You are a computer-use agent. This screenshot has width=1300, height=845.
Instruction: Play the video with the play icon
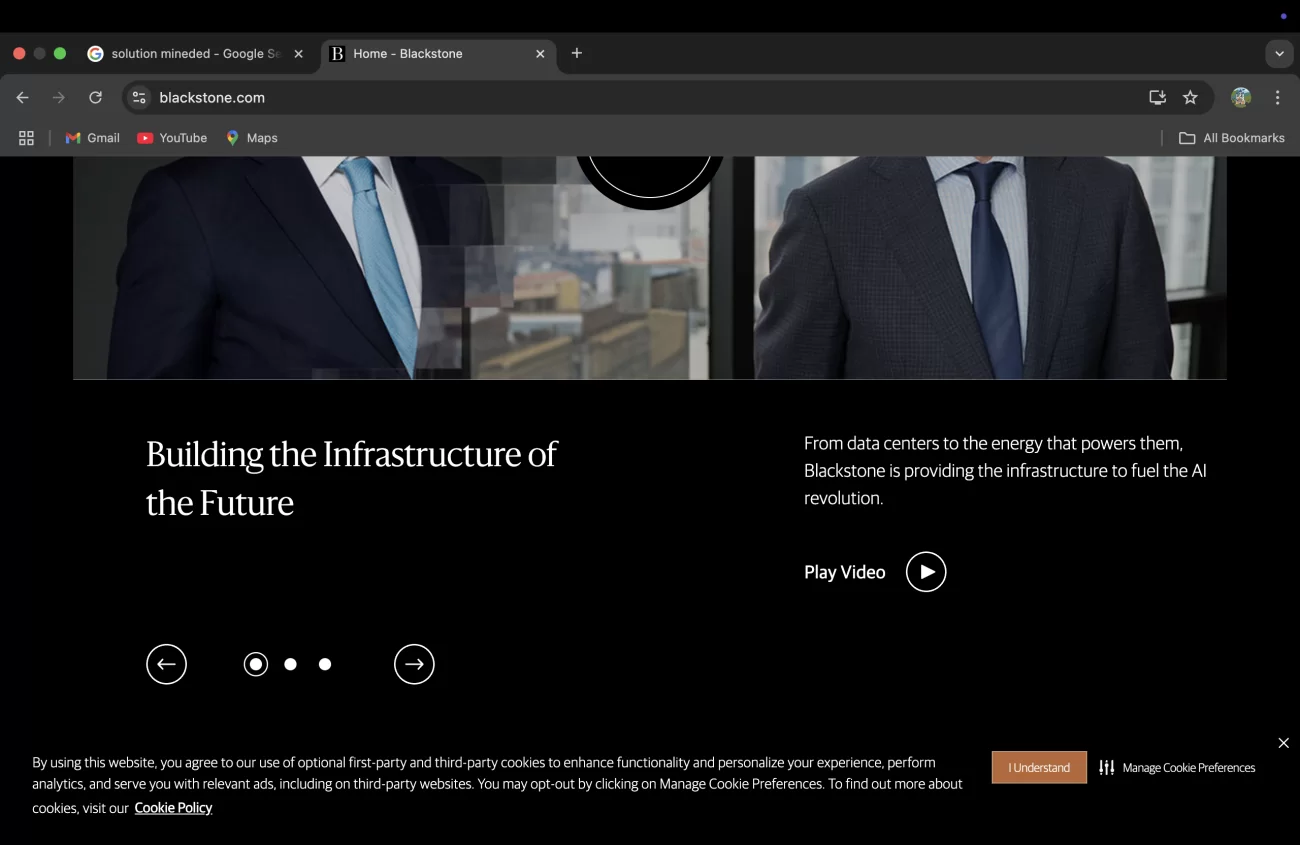tap(926, 572)
